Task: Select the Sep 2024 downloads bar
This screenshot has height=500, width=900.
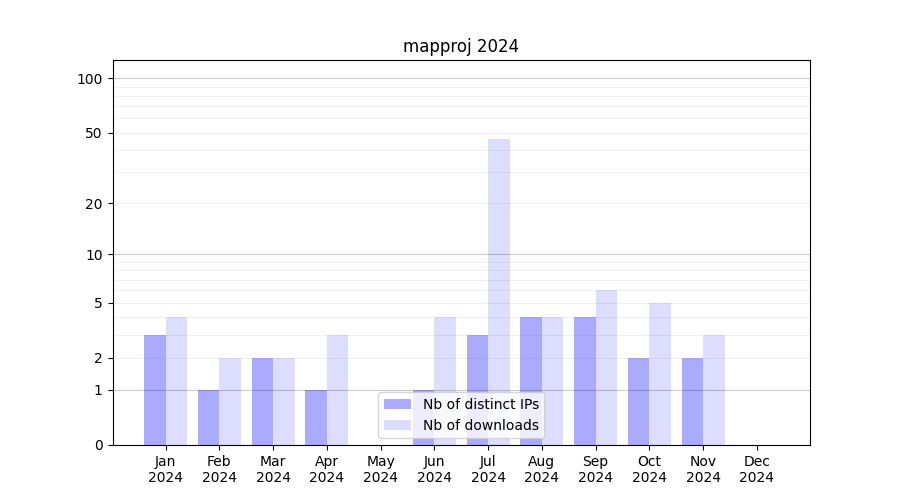Action: tap(606, 367)
